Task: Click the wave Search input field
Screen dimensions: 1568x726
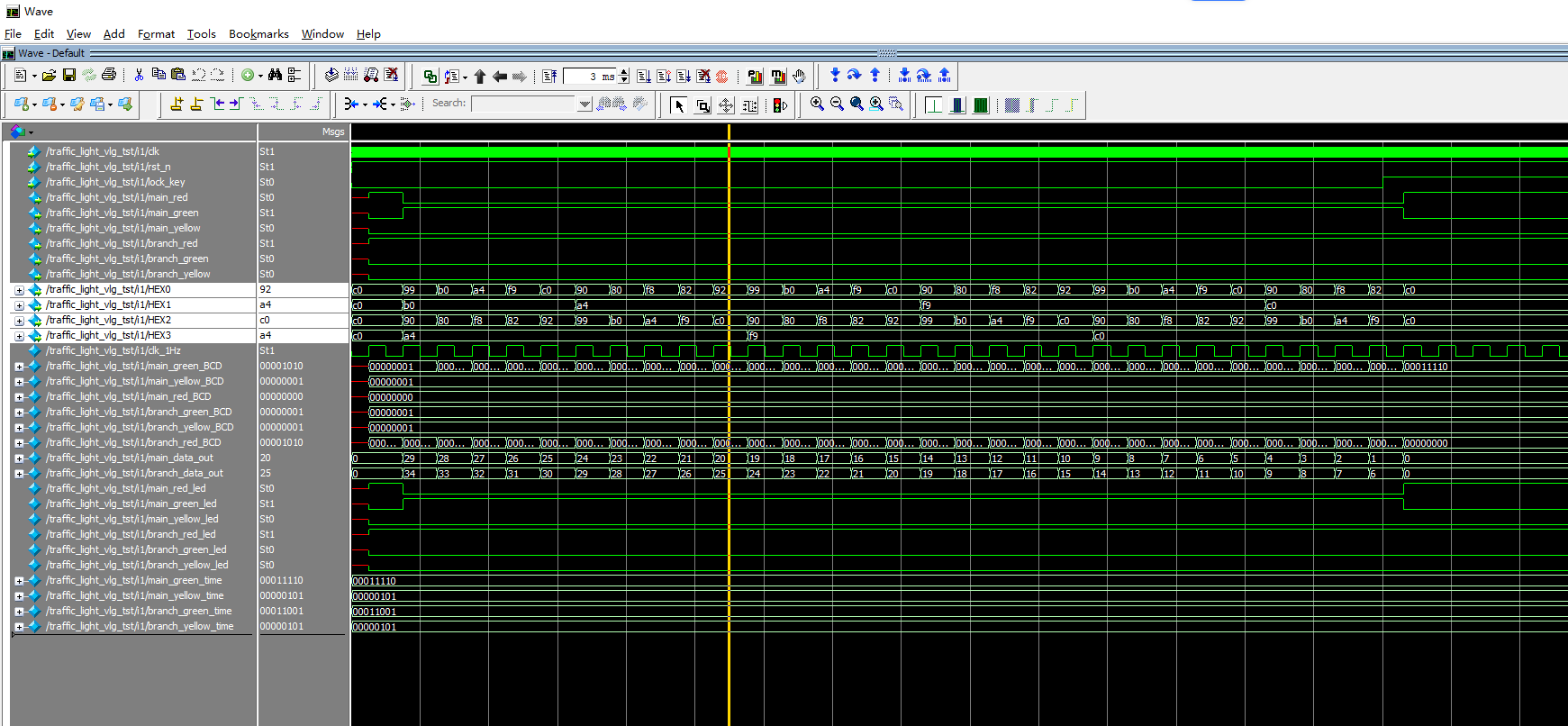Action: coord(523,104)
